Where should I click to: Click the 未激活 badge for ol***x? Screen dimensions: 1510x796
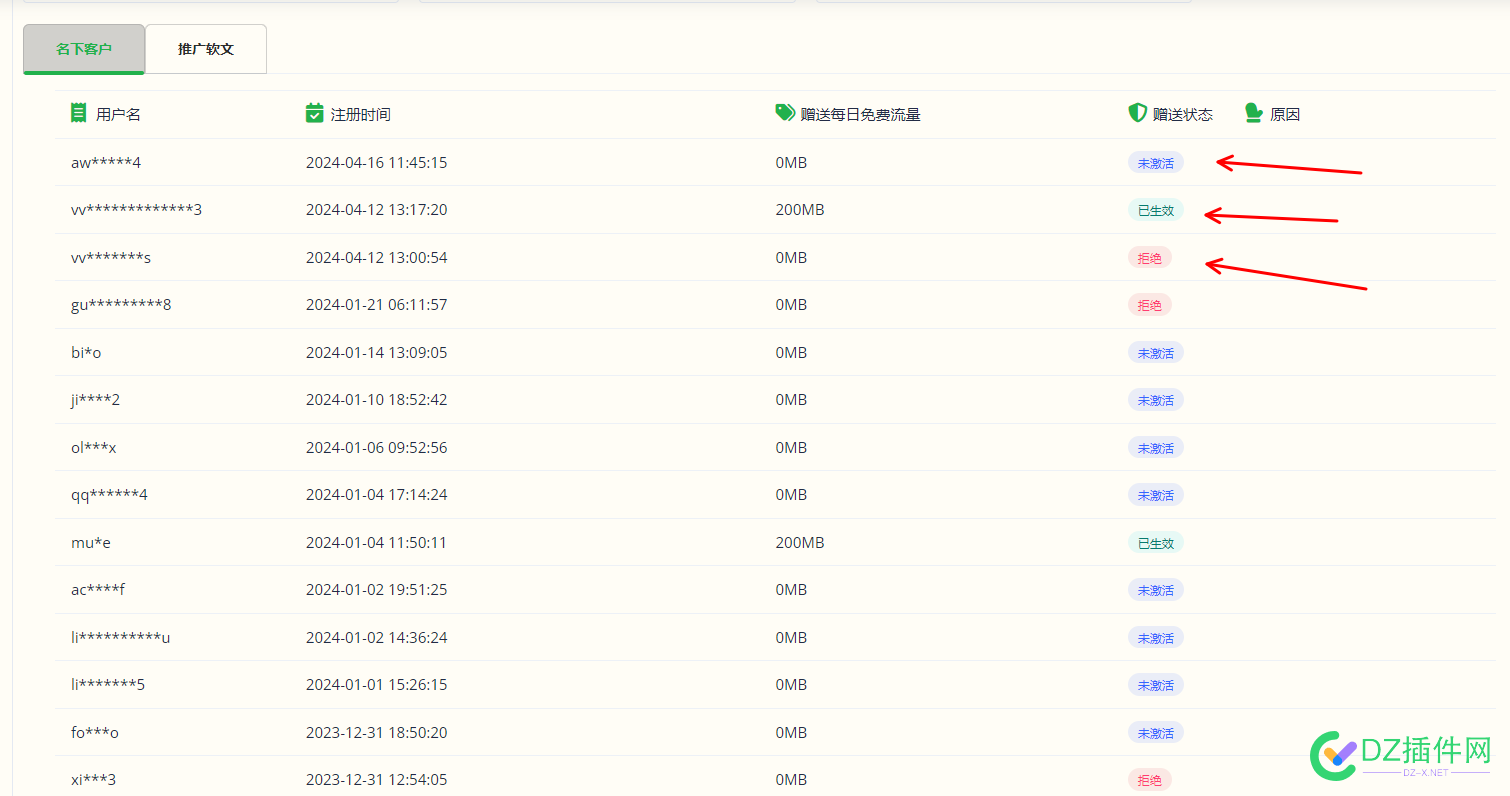(x=1156, y=447)
